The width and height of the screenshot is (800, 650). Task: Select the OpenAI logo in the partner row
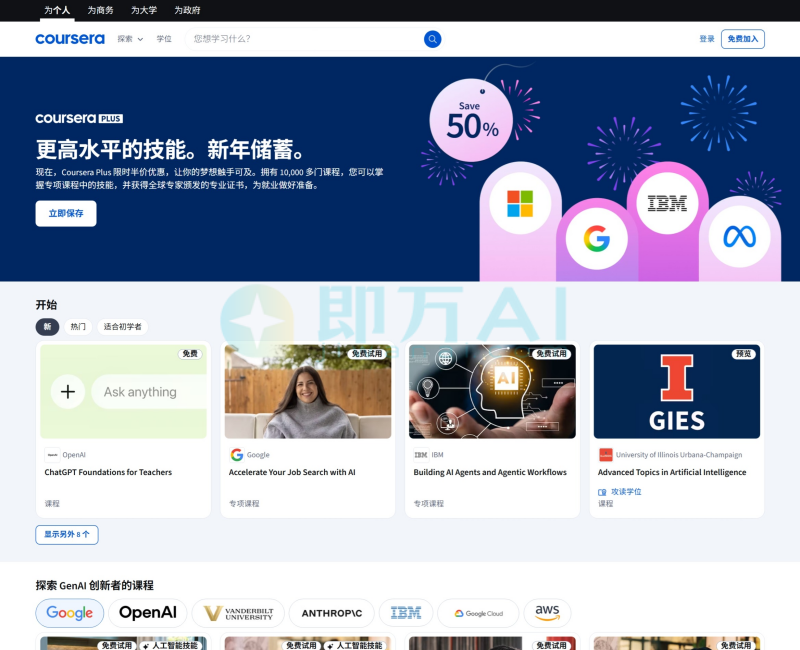148,613
